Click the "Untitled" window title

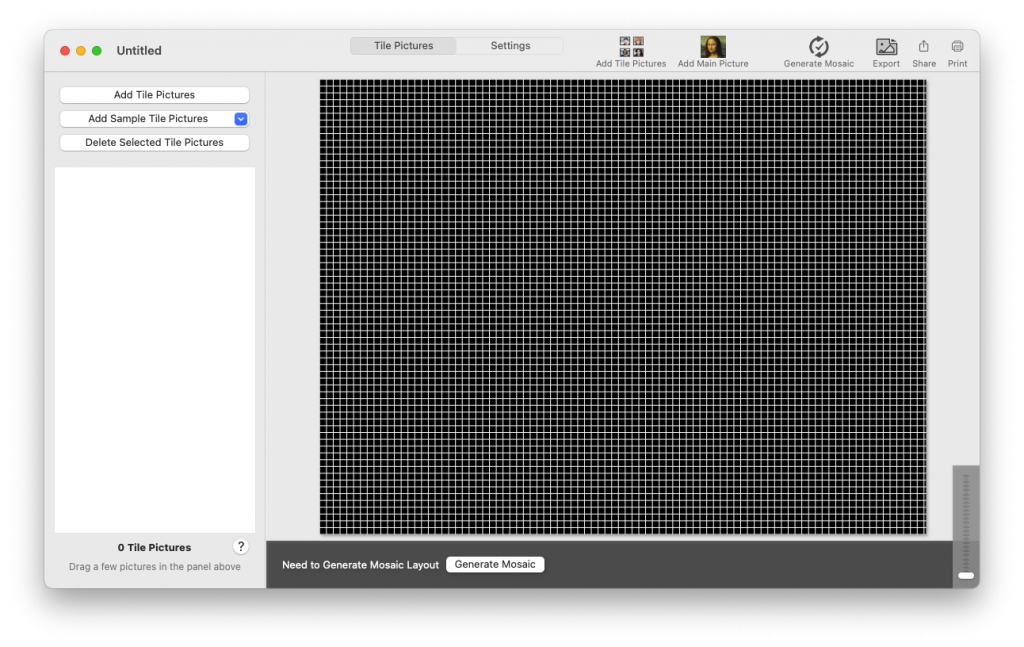pyautogui.click(x=138, y=50)
